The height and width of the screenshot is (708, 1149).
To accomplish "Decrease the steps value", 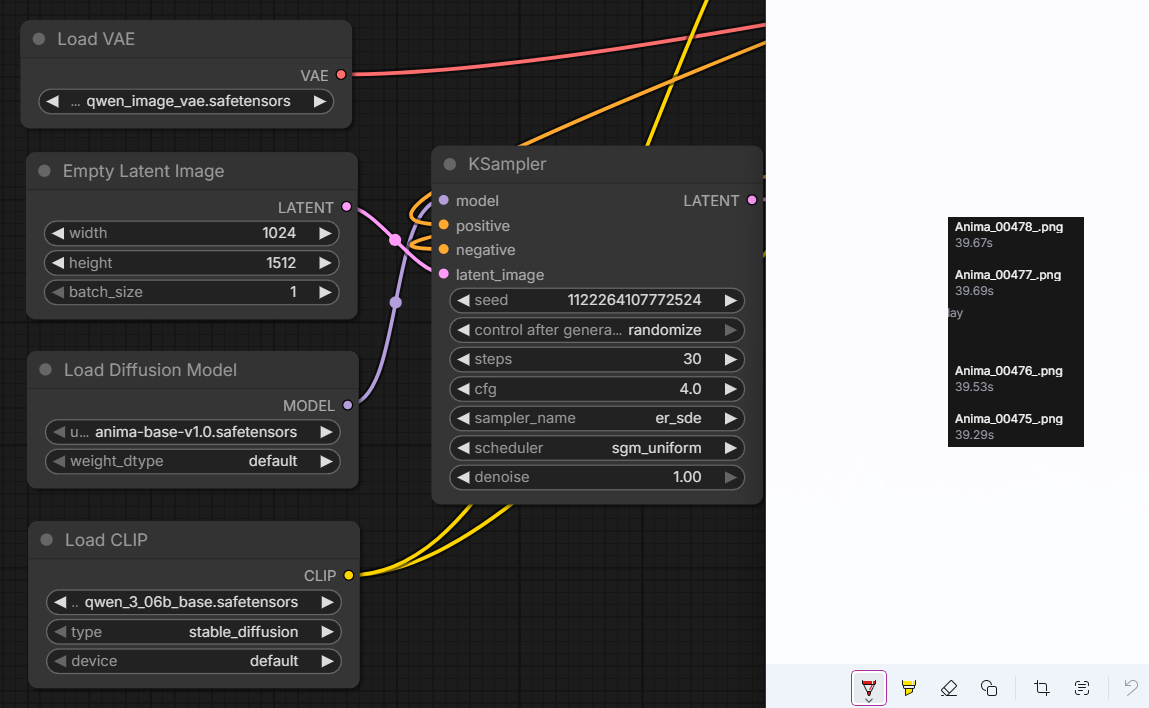I will [463, 359].
